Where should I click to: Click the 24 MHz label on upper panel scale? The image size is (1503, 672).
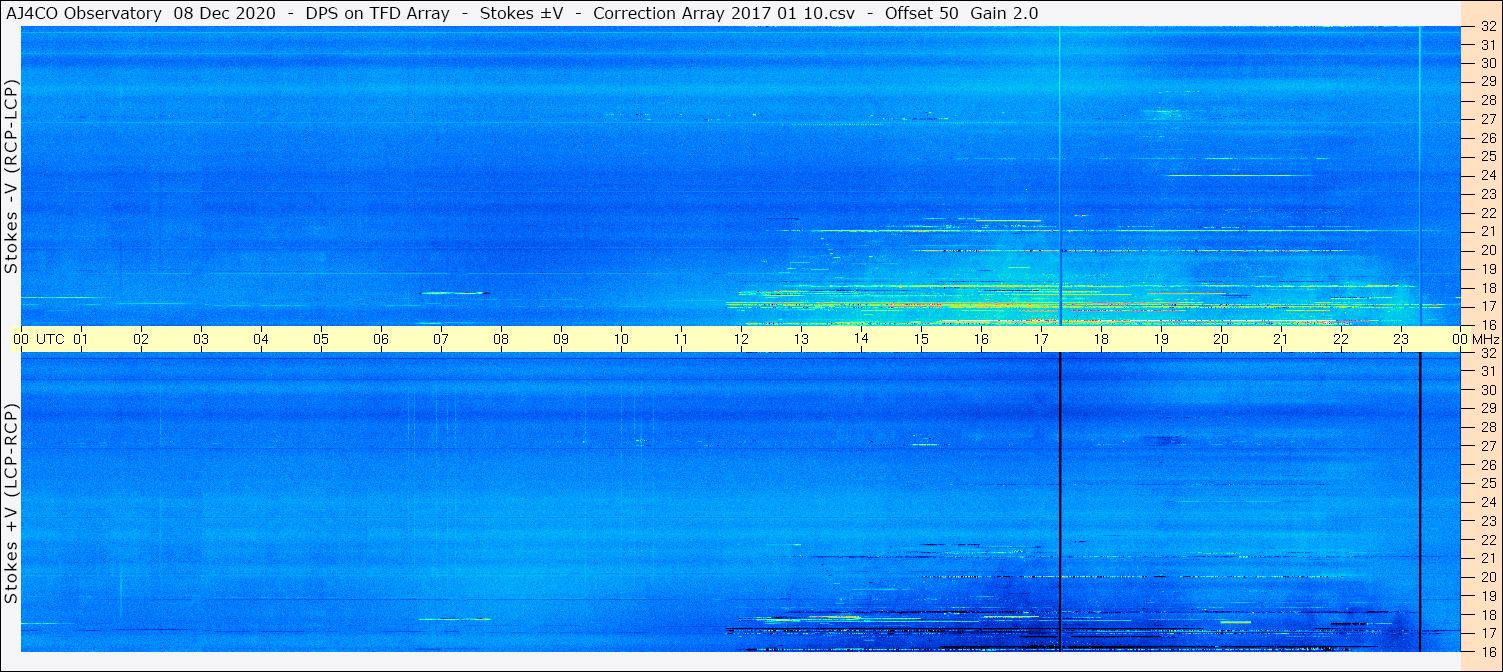tap(1488, 175)
